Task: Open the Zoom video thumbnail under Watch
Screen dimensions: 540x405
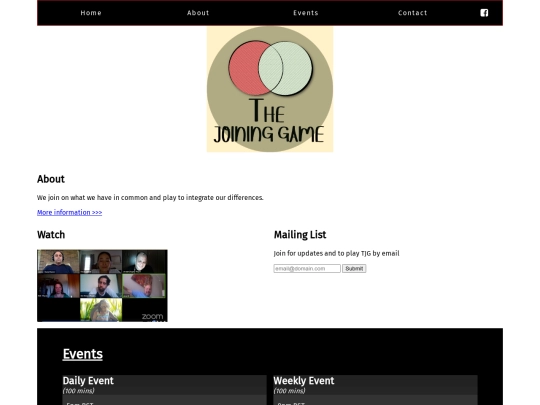Action: coord(102,285)
